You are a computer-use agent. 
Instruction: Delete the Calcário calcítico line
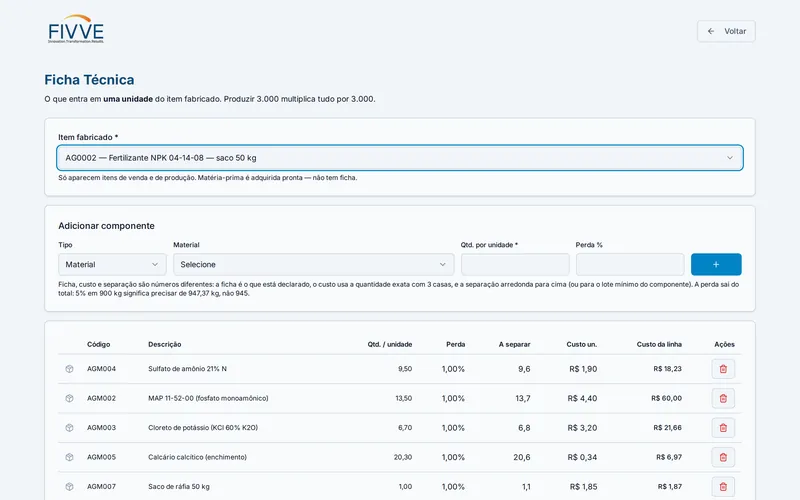point(723,457)
